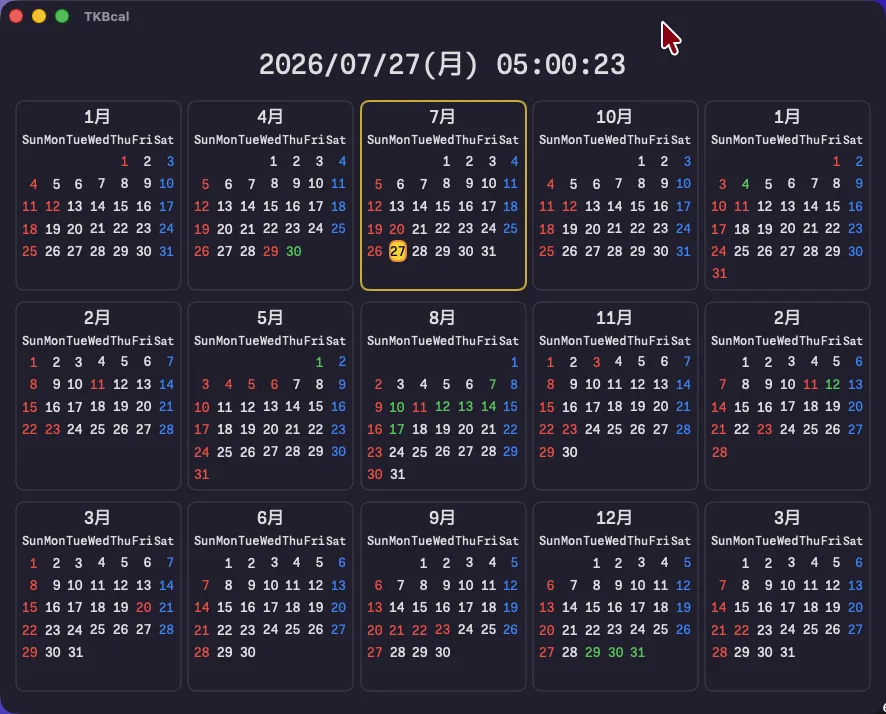
Task: Click date 20 in 10月
Action: click(592, 229)
